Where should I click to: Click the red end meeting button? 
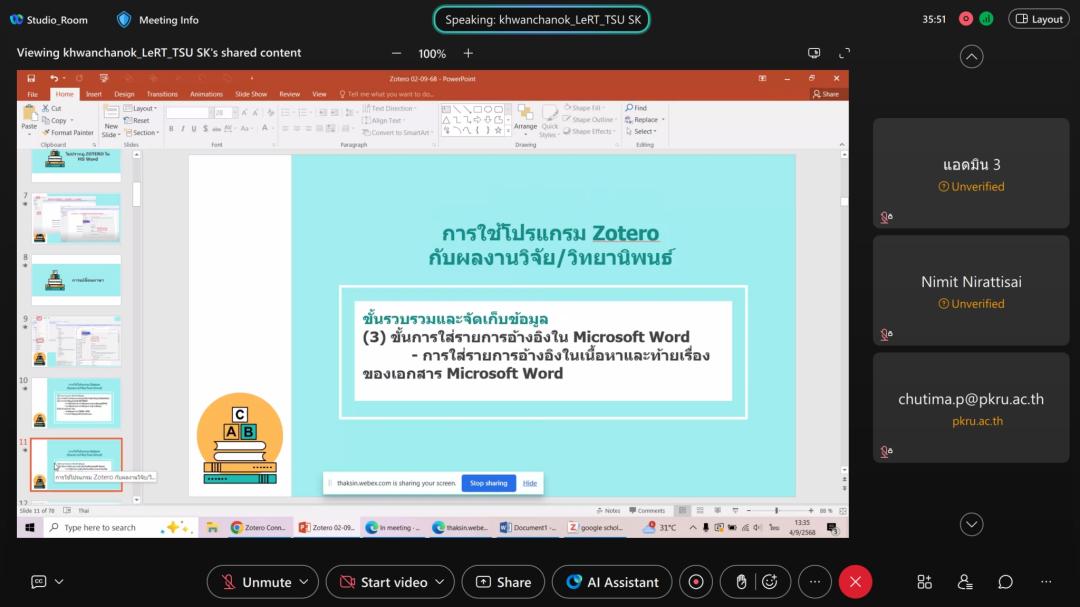[x=855, y=582]
